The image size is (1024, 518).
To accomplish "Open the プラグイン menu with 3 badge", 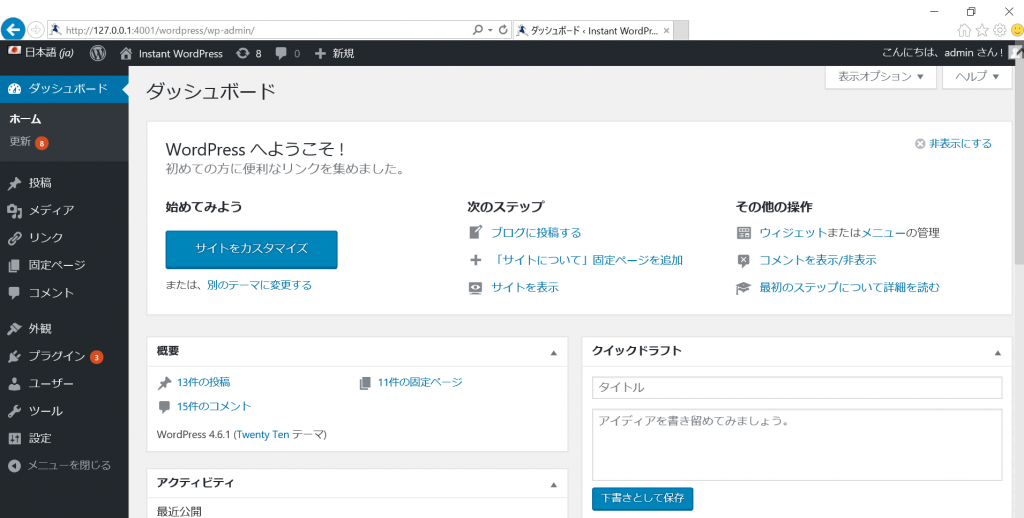I will click(64, 356).
